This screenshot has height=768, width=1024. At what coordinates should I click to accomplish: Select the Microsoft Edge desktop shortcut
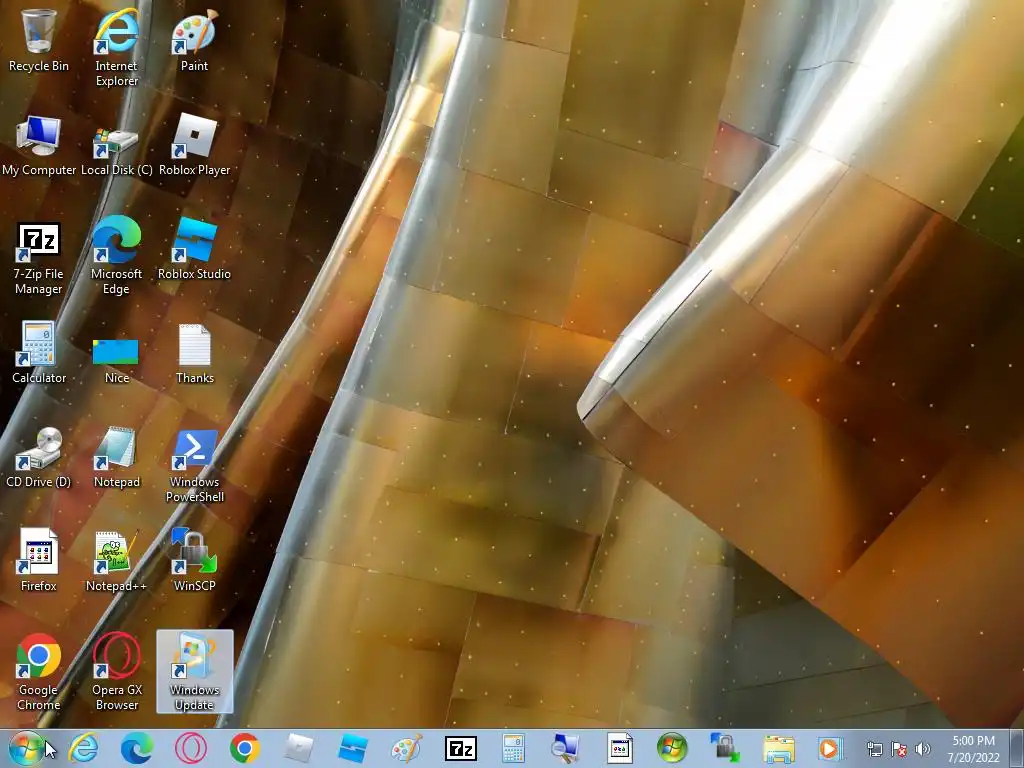point(116,255)
